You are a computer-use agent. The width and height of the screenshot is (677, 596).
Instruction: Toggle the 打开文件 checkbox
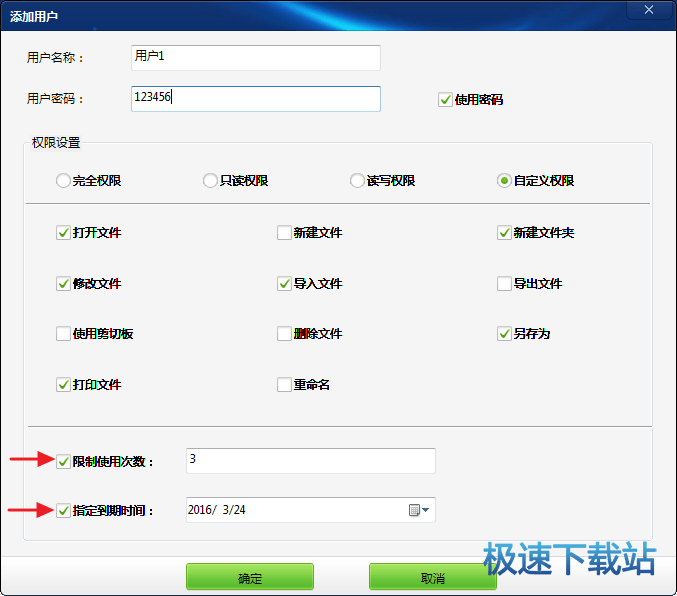point(63,233)
